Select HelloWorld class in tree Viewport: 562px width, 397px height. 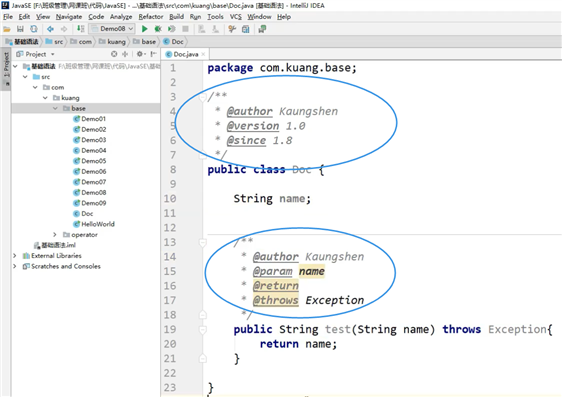94,224
